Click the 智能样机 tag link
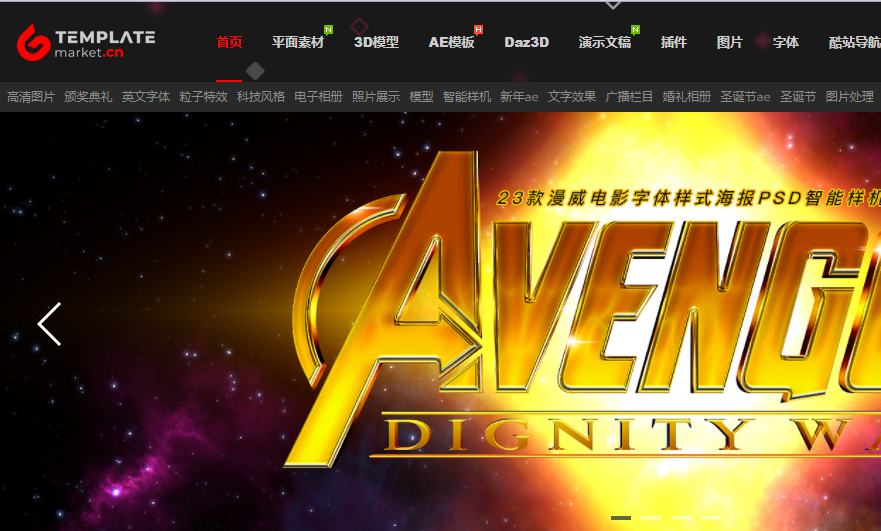 pos(467,97)
